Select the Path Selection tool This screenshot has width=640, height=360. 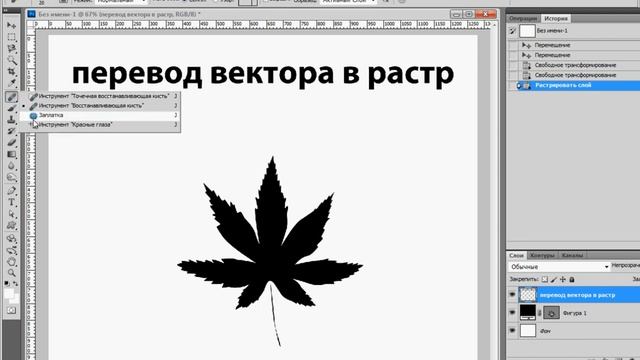[x=11, y=214]
